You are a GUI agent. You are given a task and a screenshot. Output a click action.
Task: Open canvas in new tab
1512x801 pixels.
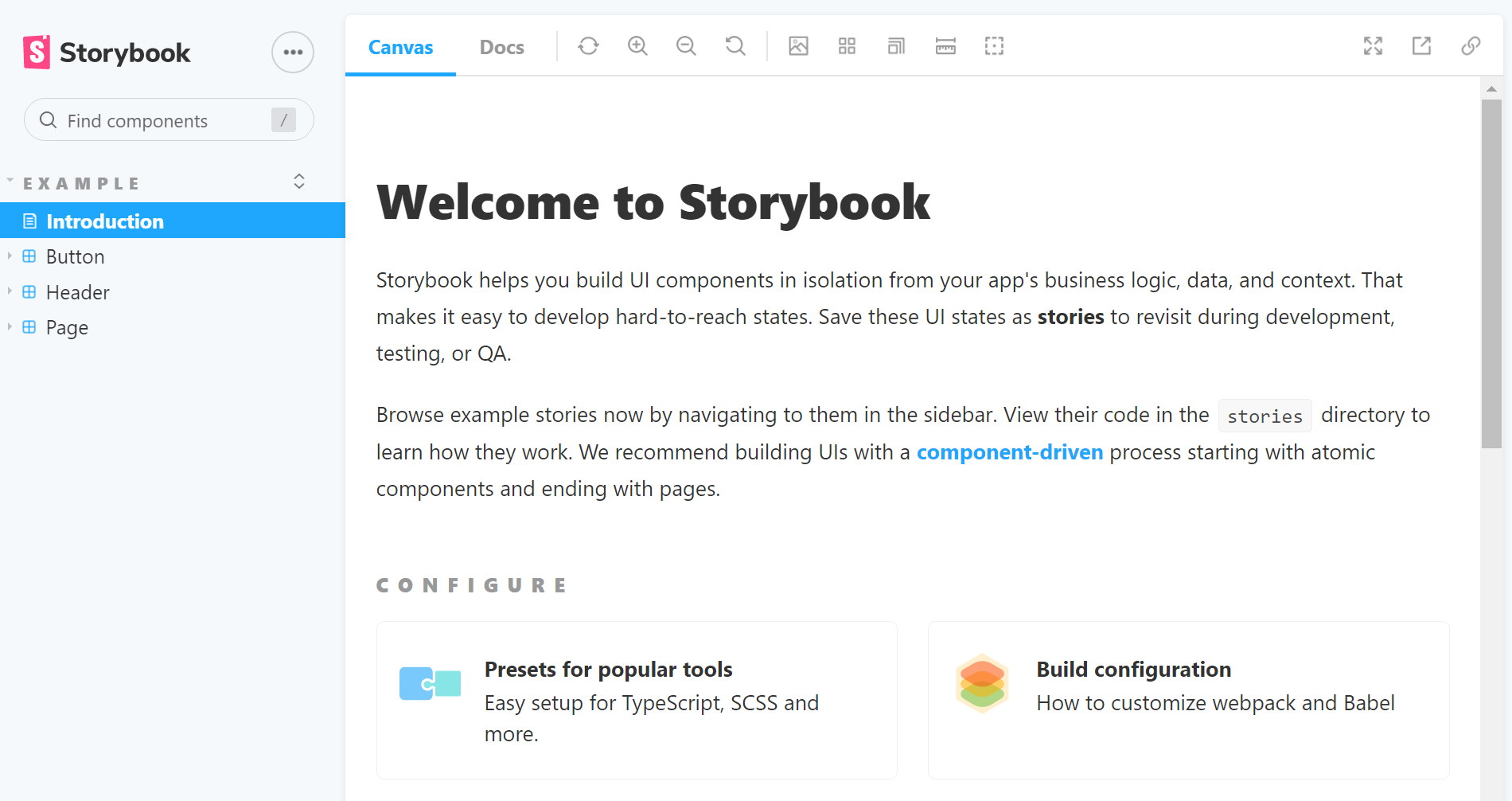click(x=1421, y=46)
